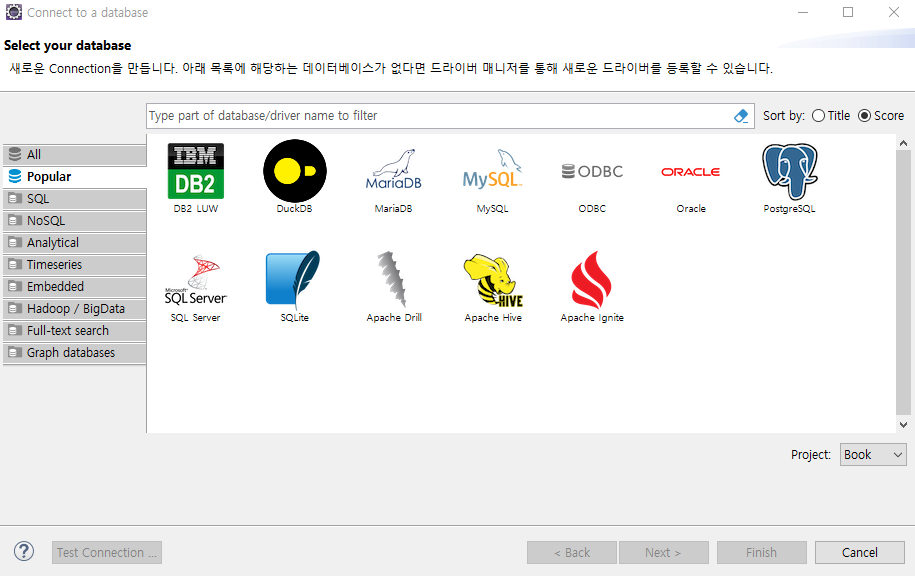Select the ODBC driver icon

point(592,172)
